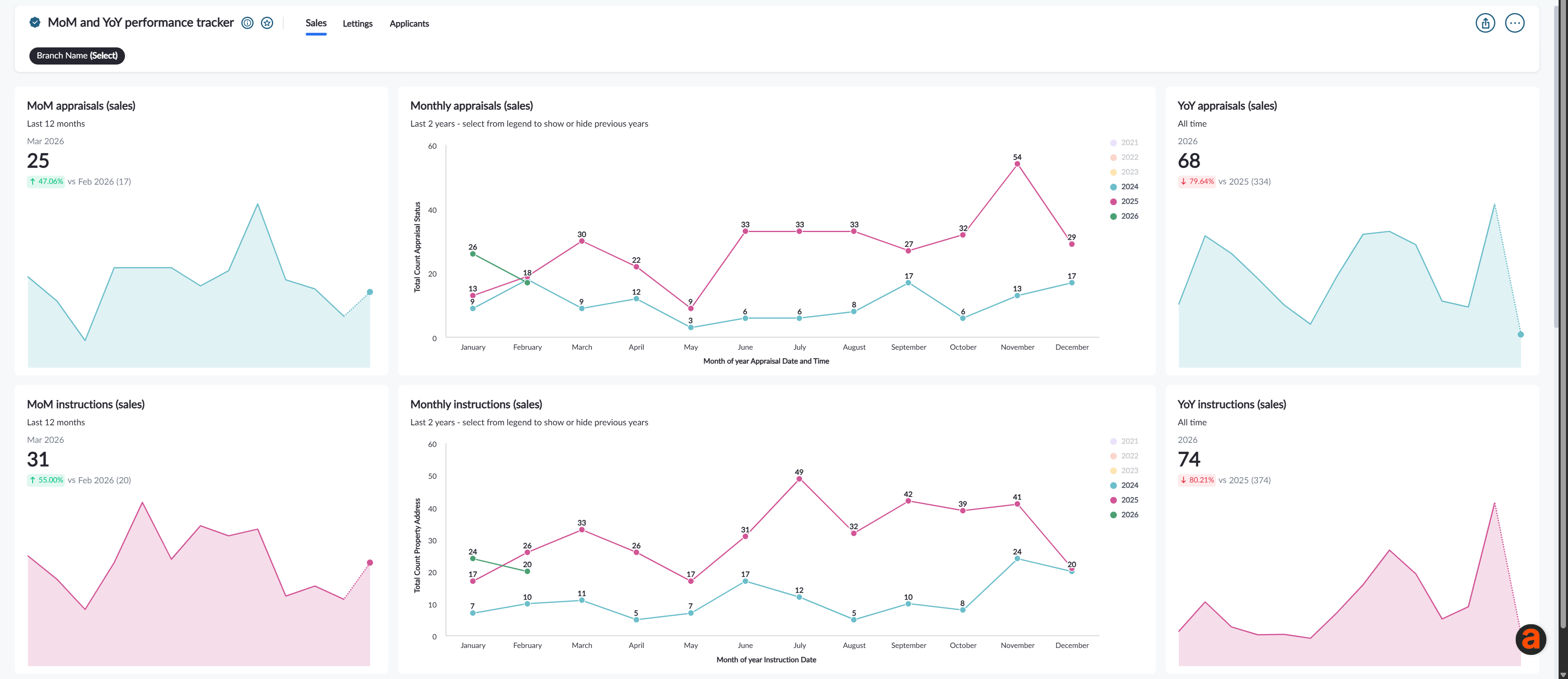The height and width of the screenshot is (679, 1568).
Task: Click the share/export icon
Action: (x=1485, y=23)
